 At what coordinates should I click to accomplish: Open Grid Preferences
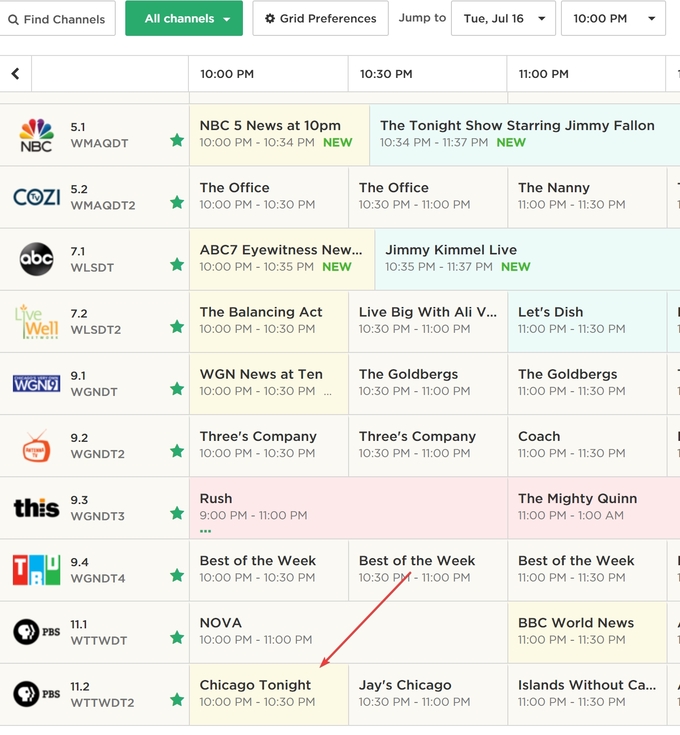pos(321,18)
